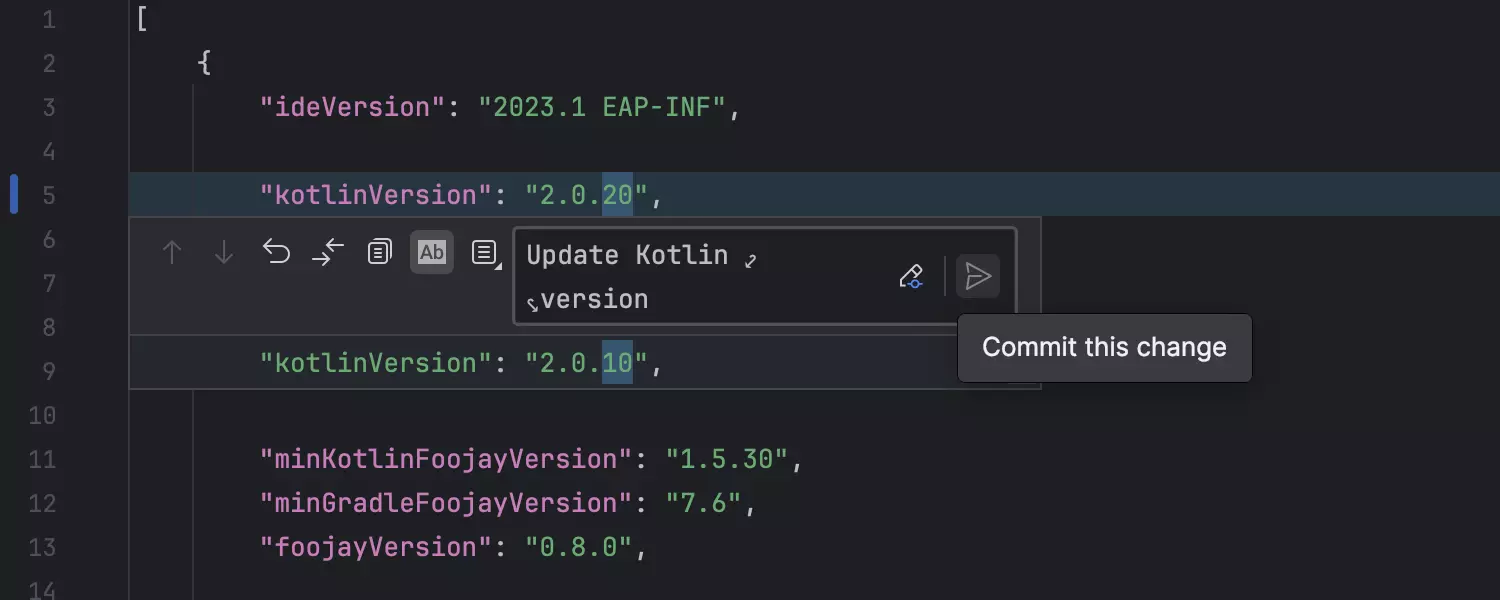Click the opening curly brace on line 2
Viewport: 1500px width, 600px height.
[204, 63]
